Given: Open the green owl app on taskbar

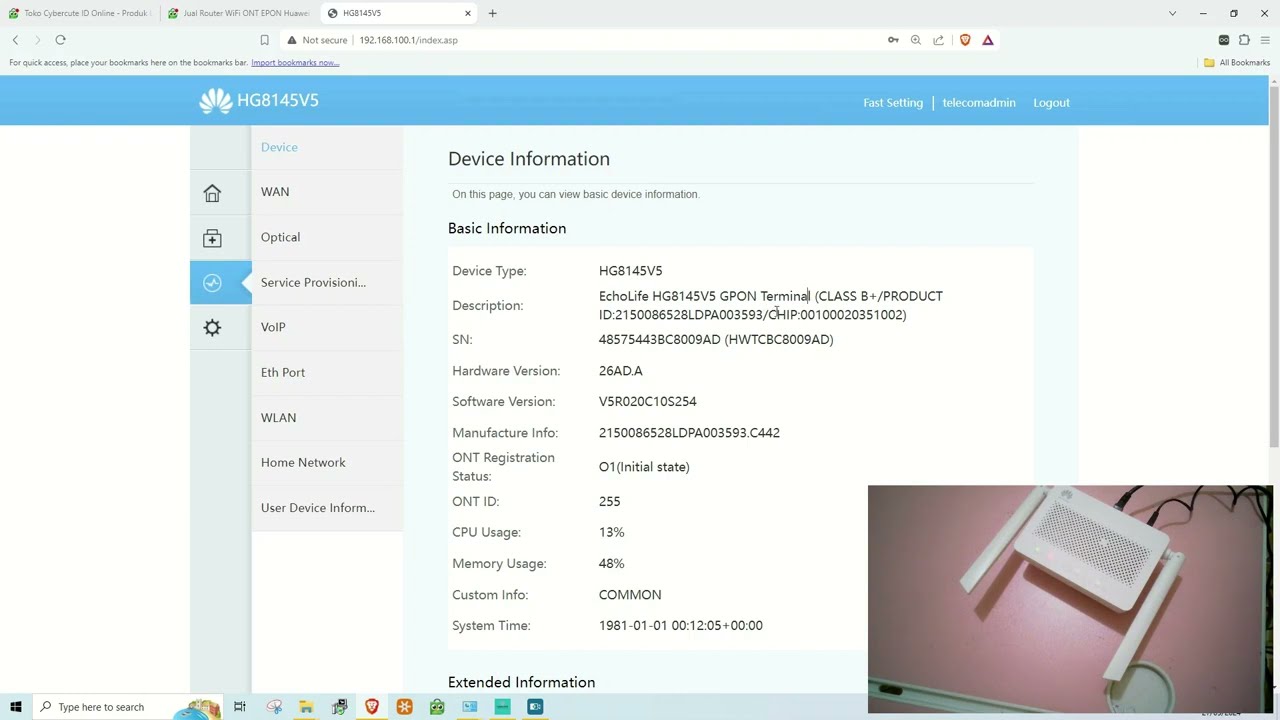Looking at the screenshot, I should 437,707.
